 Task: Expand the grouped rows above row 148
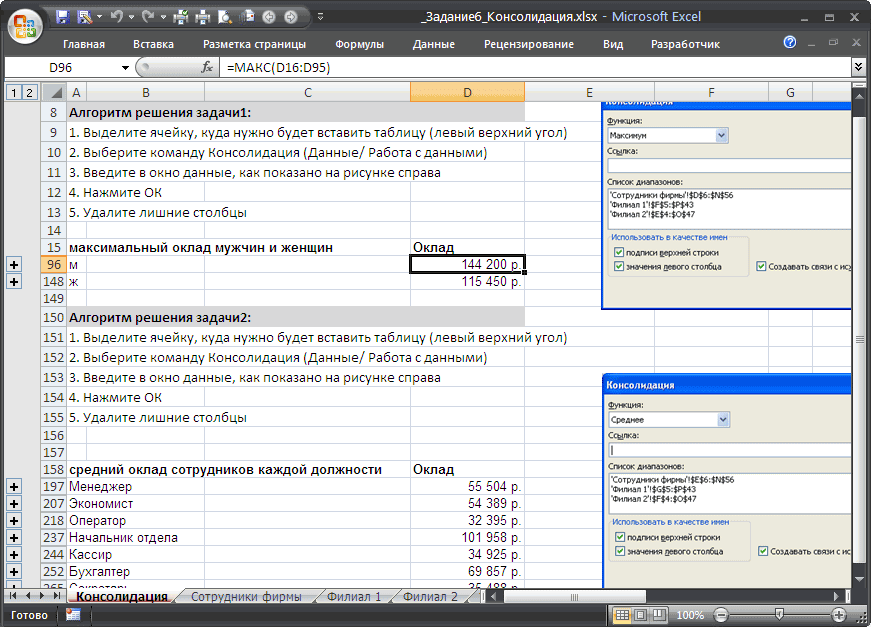point(14,282)
